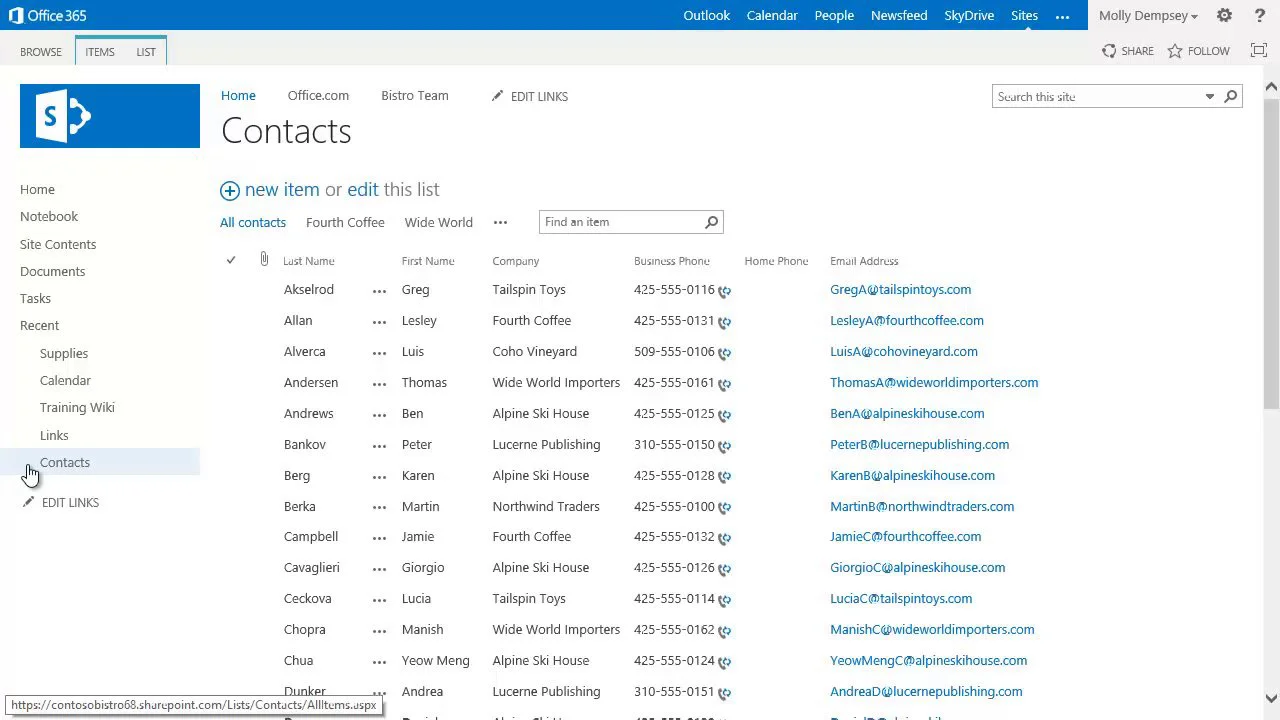Click the search magnifier in site search
Image resolution: width=1280 pixels, height=720 pixels.
1231,97
